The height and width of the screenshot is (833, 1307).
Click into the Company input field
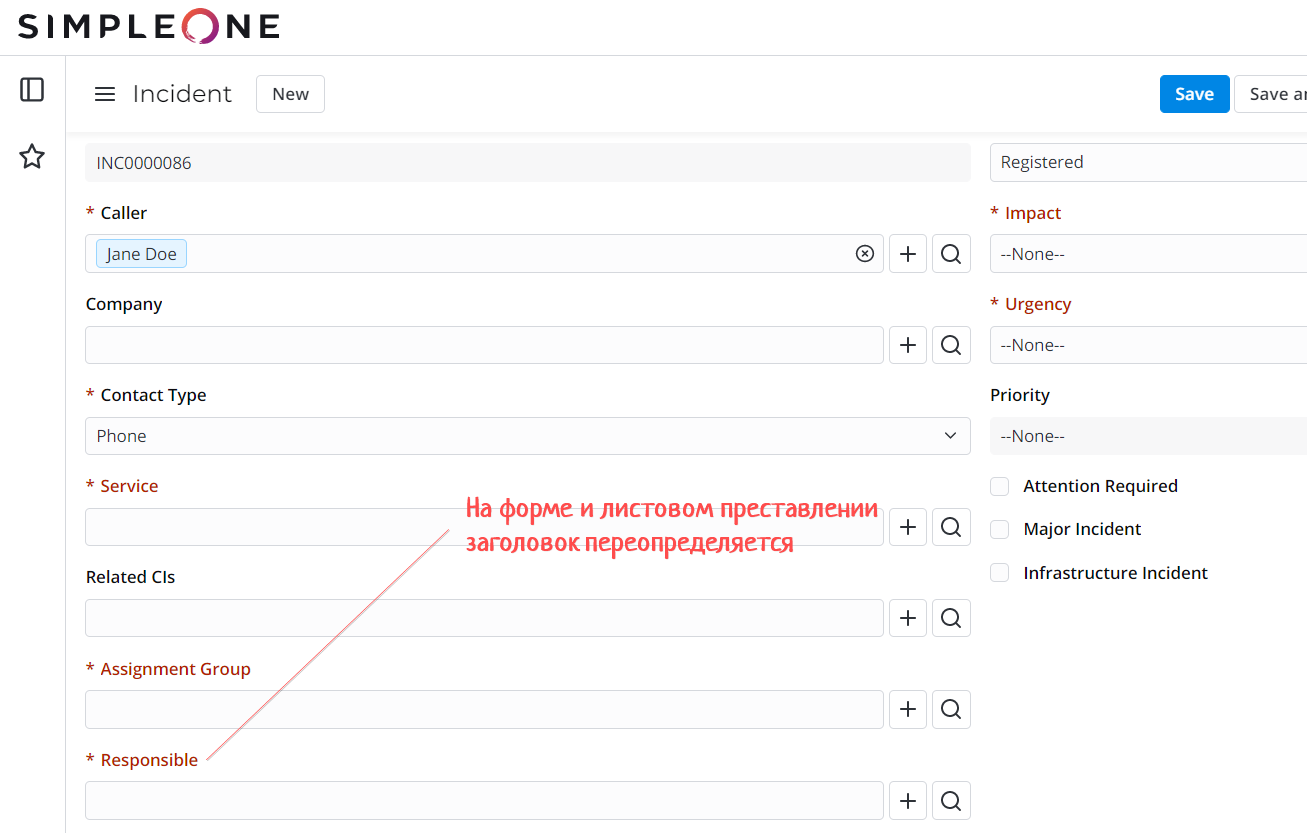(484, 345)
